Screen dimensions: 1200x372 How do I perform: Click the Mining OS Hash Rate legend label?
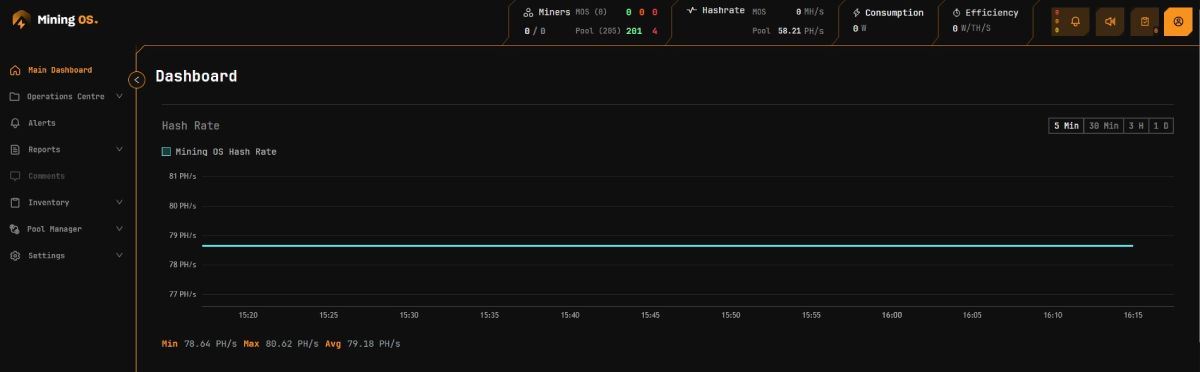(x=226, y=152)
